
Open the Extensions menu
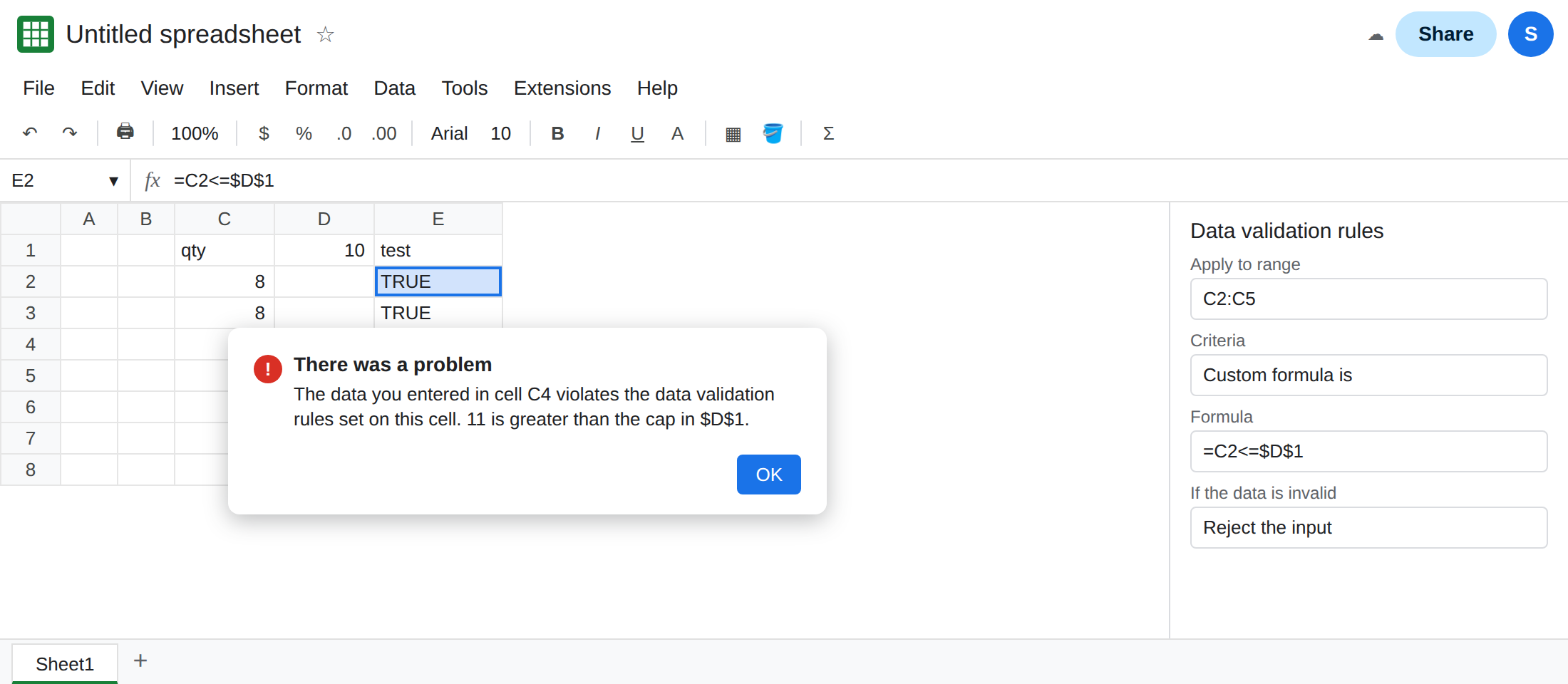[x=562, y=88]
